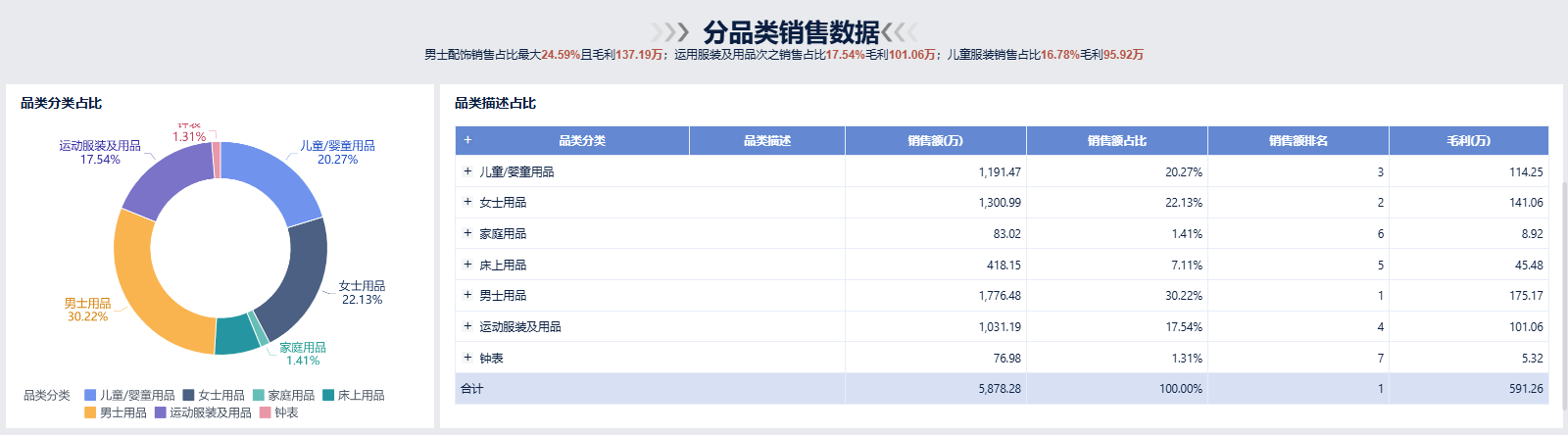The height and width of the screenshot is (435, 1568).
Task: Sort by 销售额(万) column header
Action: 935,141
